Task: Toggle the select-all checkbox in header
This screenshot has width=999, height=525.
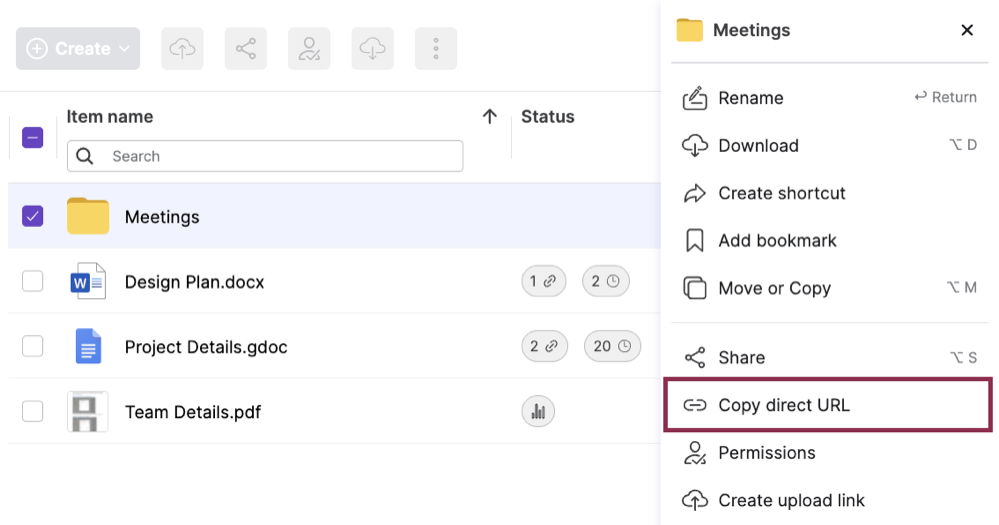Action: 33,138
